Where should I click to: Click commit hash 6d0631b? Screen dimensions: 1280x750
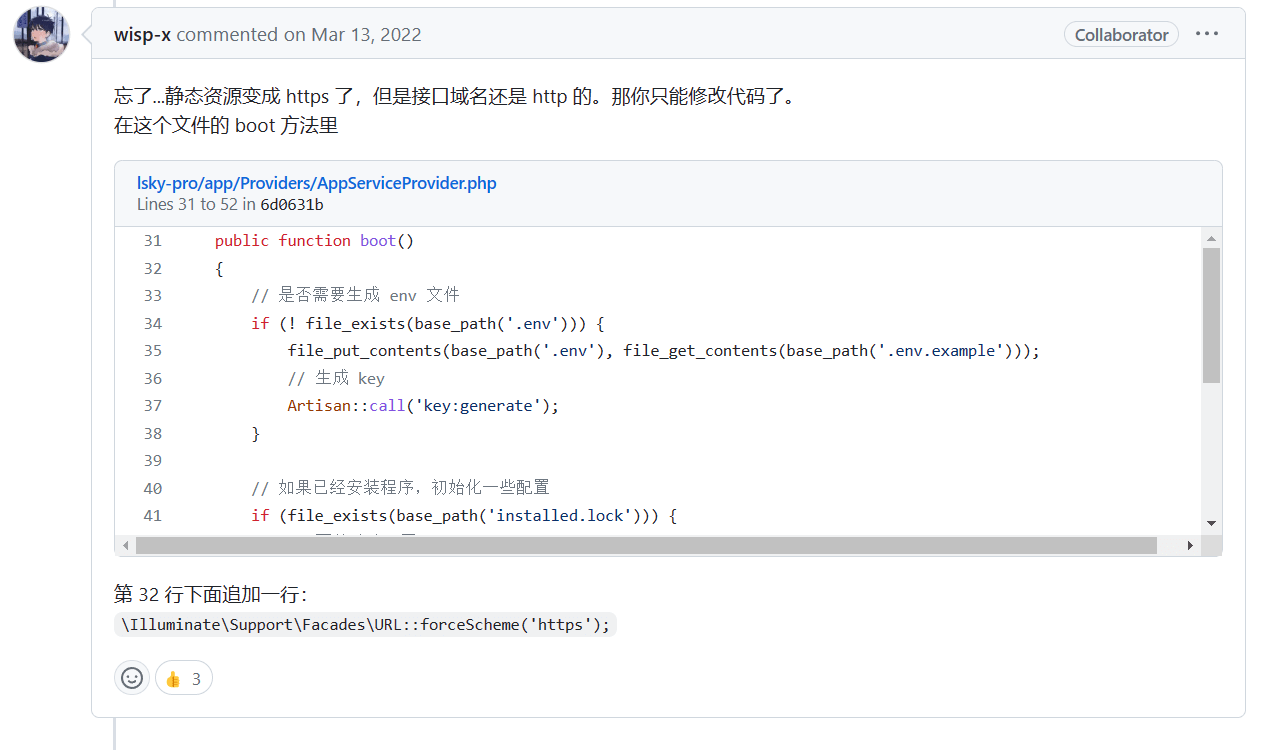click(x=291, y=205)
